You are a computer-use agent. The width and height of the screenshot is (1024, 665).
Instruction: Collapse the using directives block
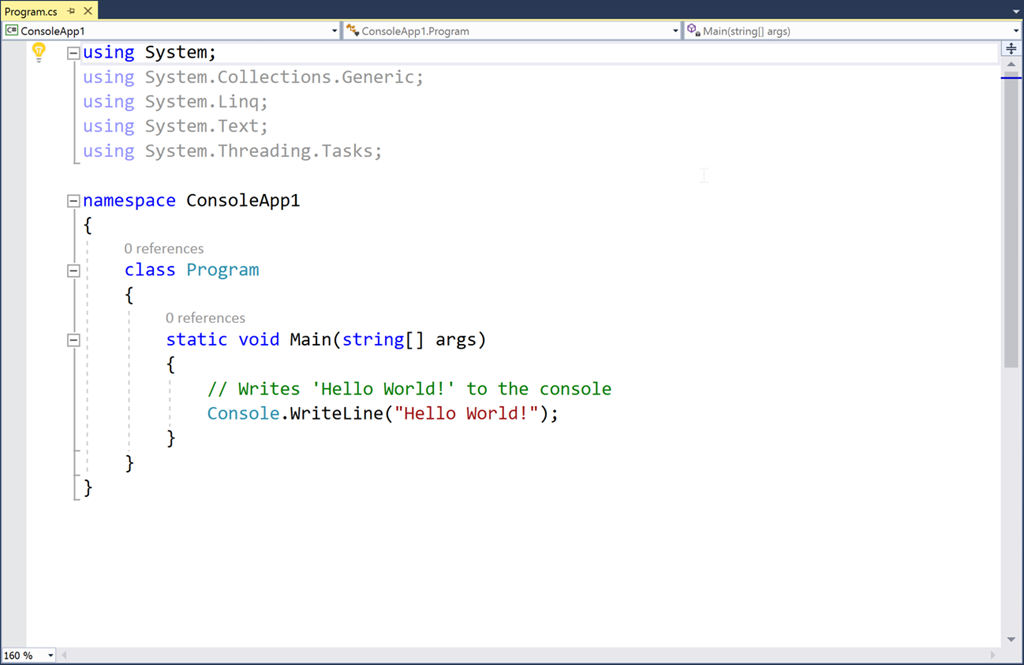(x=73, y=53)
